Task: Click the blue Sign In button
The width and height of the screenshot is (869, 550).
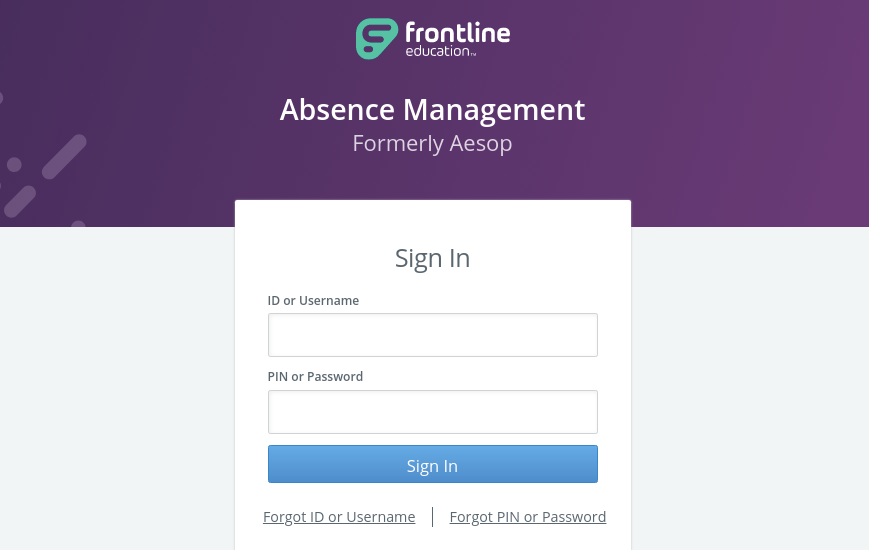Action: (433, 464)
